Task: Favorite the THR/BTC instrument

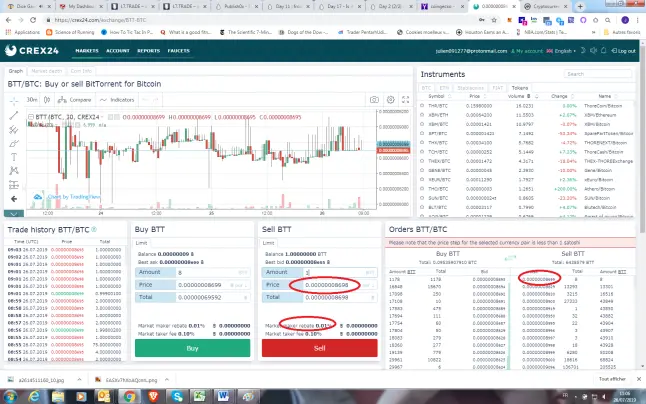Action: tap(422, 106)
